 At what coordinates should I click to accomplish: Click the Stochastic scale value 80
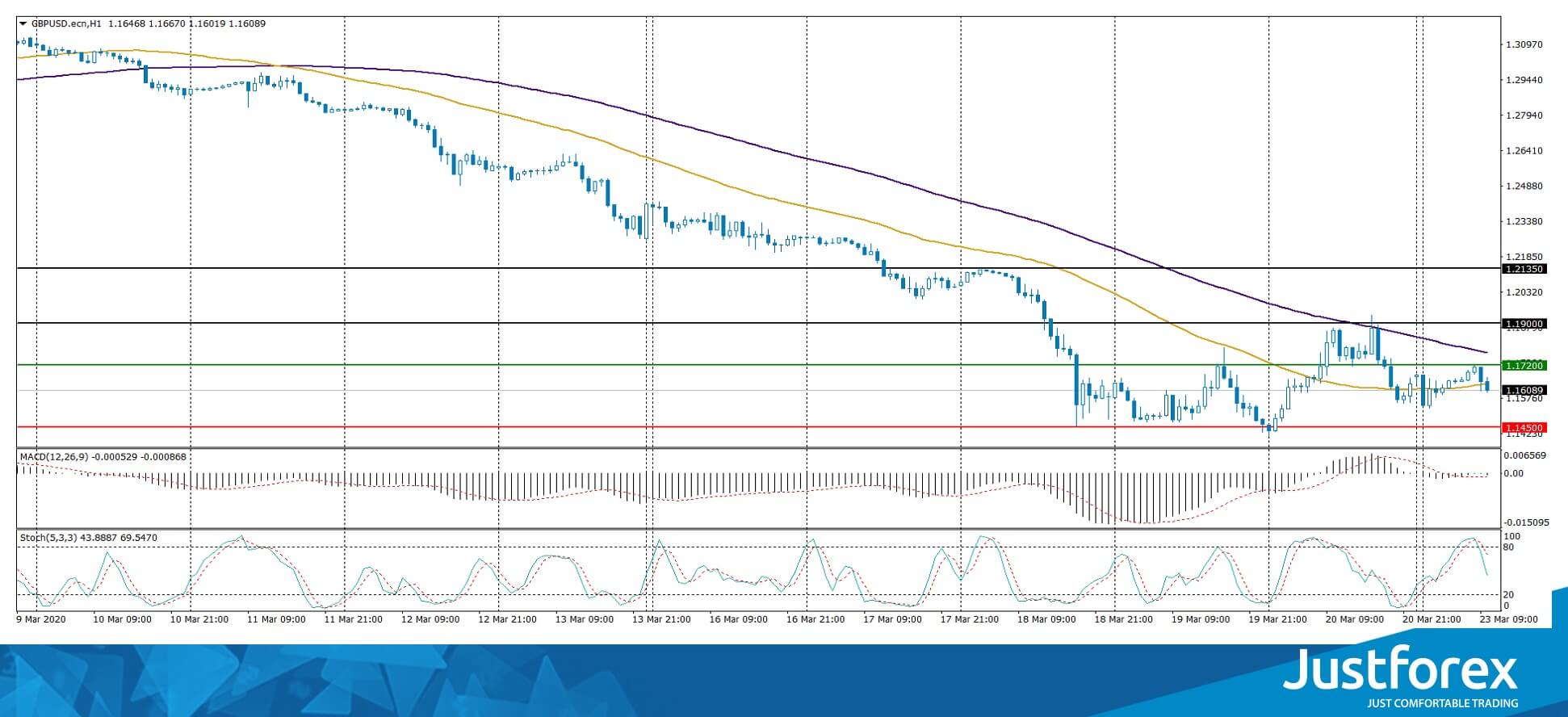coord(1510,547)
